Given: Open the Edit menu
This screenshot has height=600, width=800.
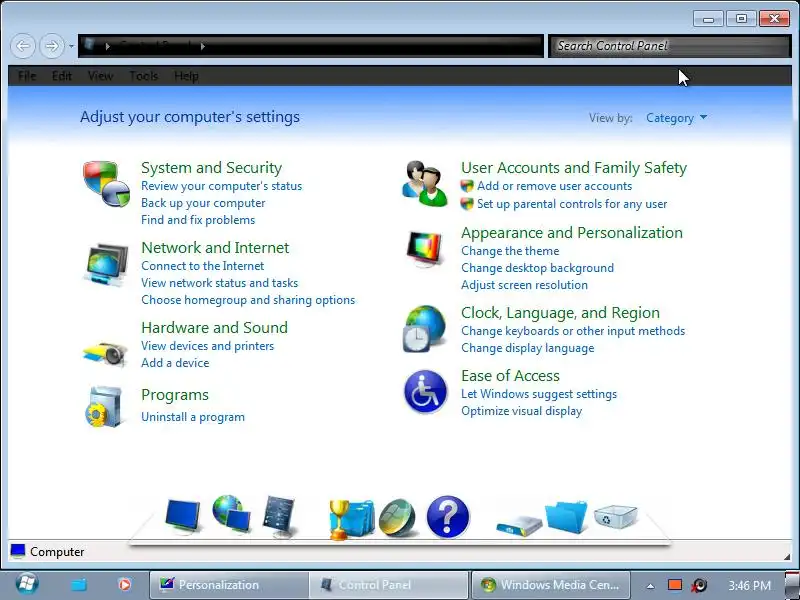Looking at the screenshot, I should click(x=62, y=76).
